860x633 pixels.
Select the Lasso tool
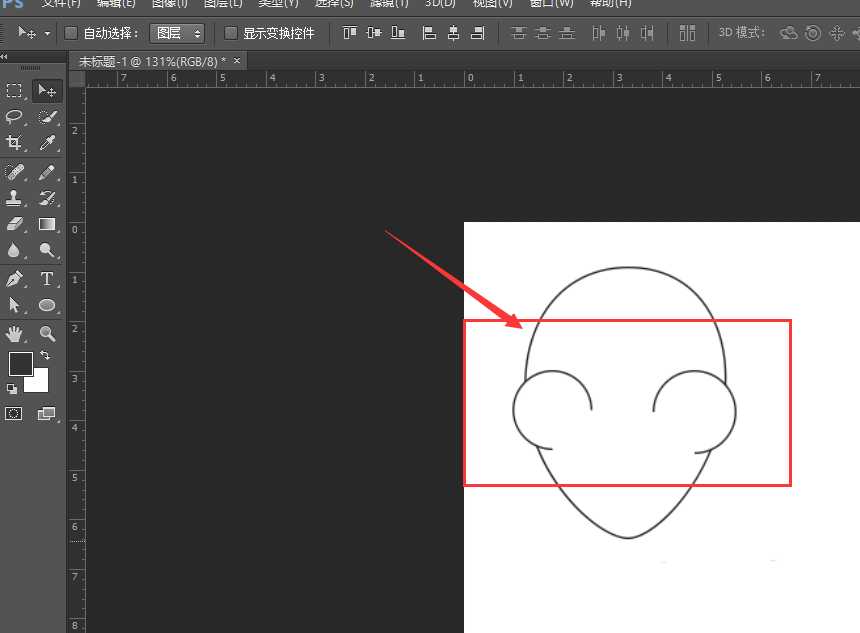point(14,117)
